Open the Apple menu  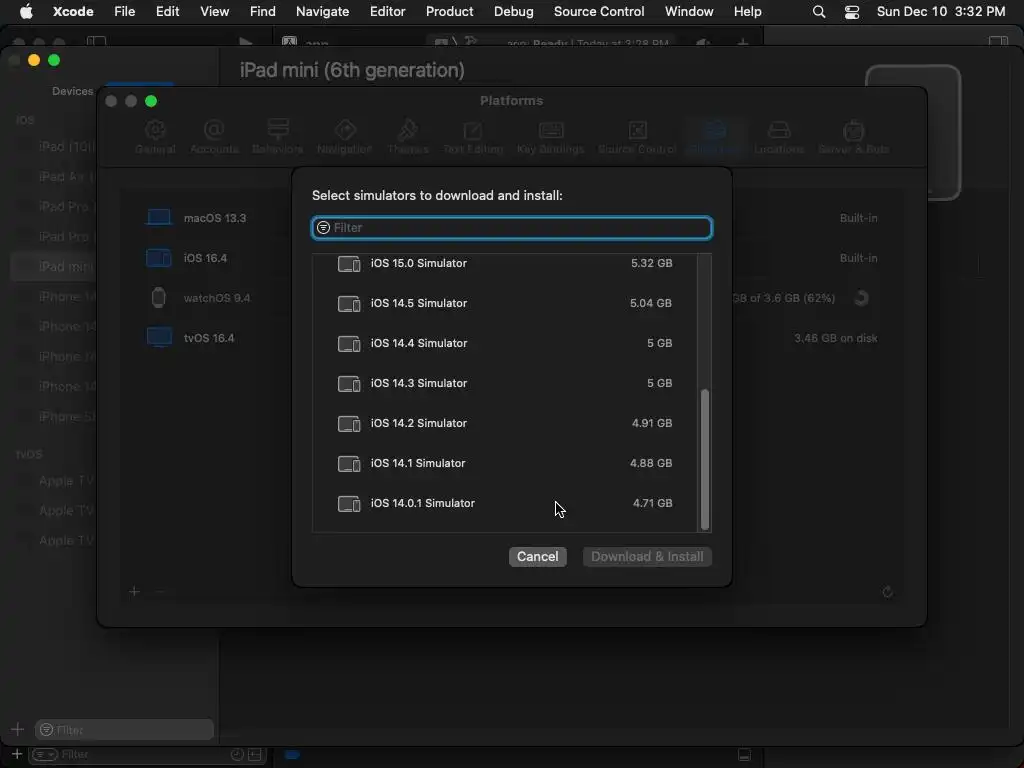tap(26, 11)
